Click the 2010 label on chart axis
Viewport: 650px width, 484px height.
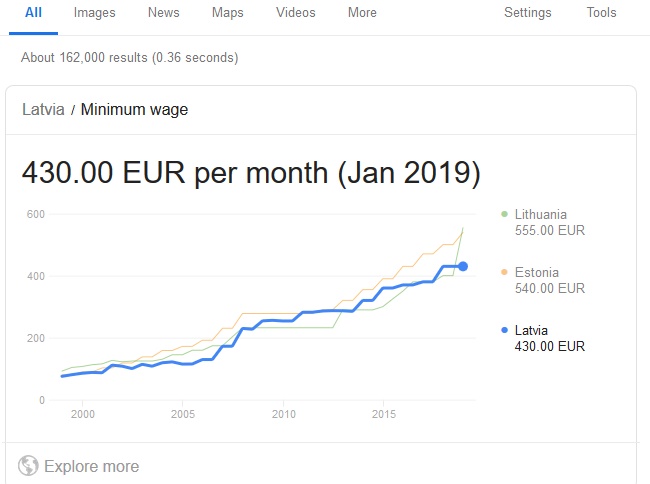[284, 414]
